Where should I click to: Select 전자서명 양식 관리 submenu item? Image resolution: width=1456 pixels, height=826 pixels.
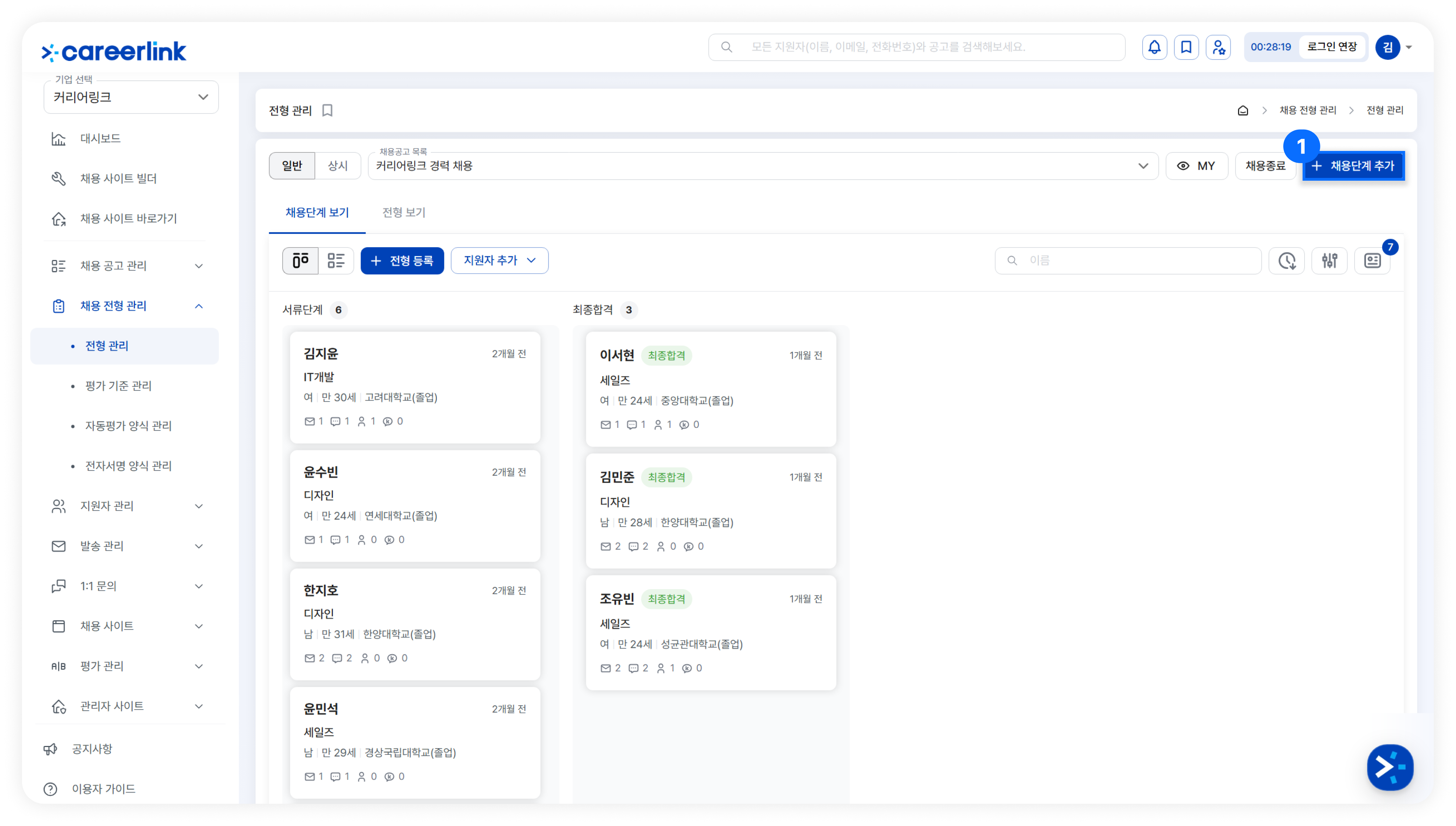click(x=128, y=466)
